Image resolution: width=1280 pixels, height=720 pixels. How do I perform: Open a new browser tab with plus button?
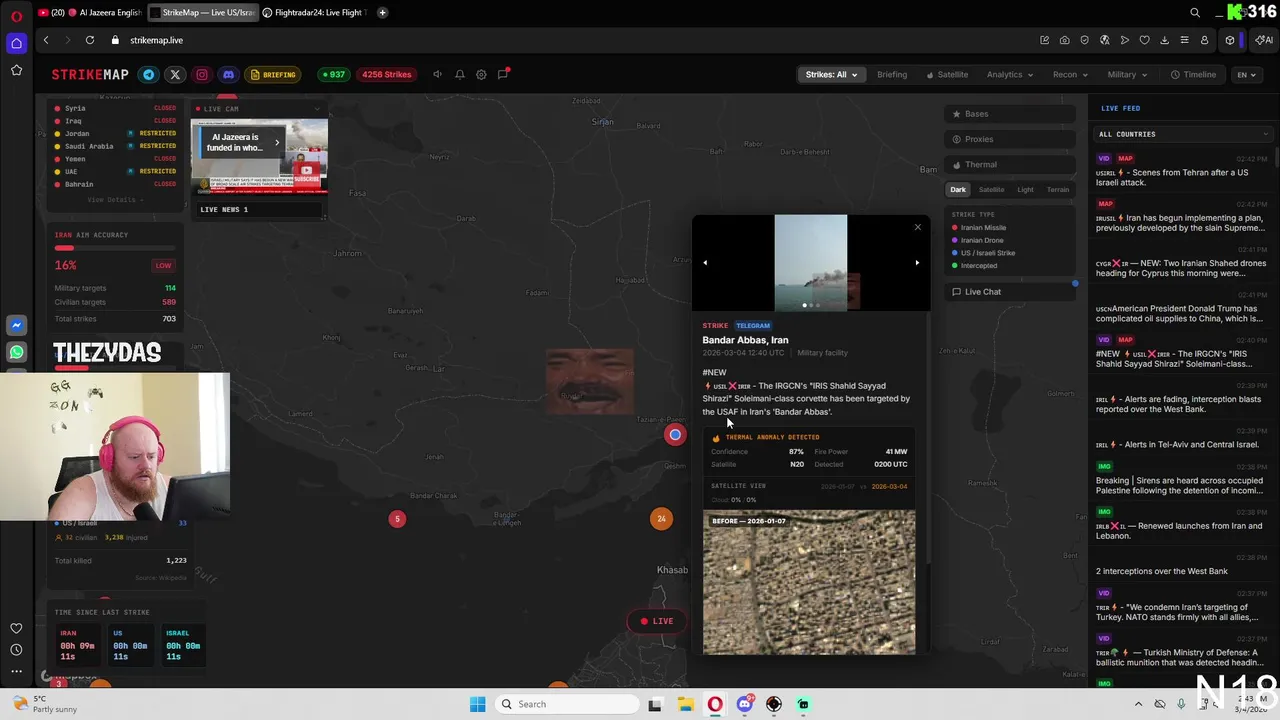coord(383,12)
